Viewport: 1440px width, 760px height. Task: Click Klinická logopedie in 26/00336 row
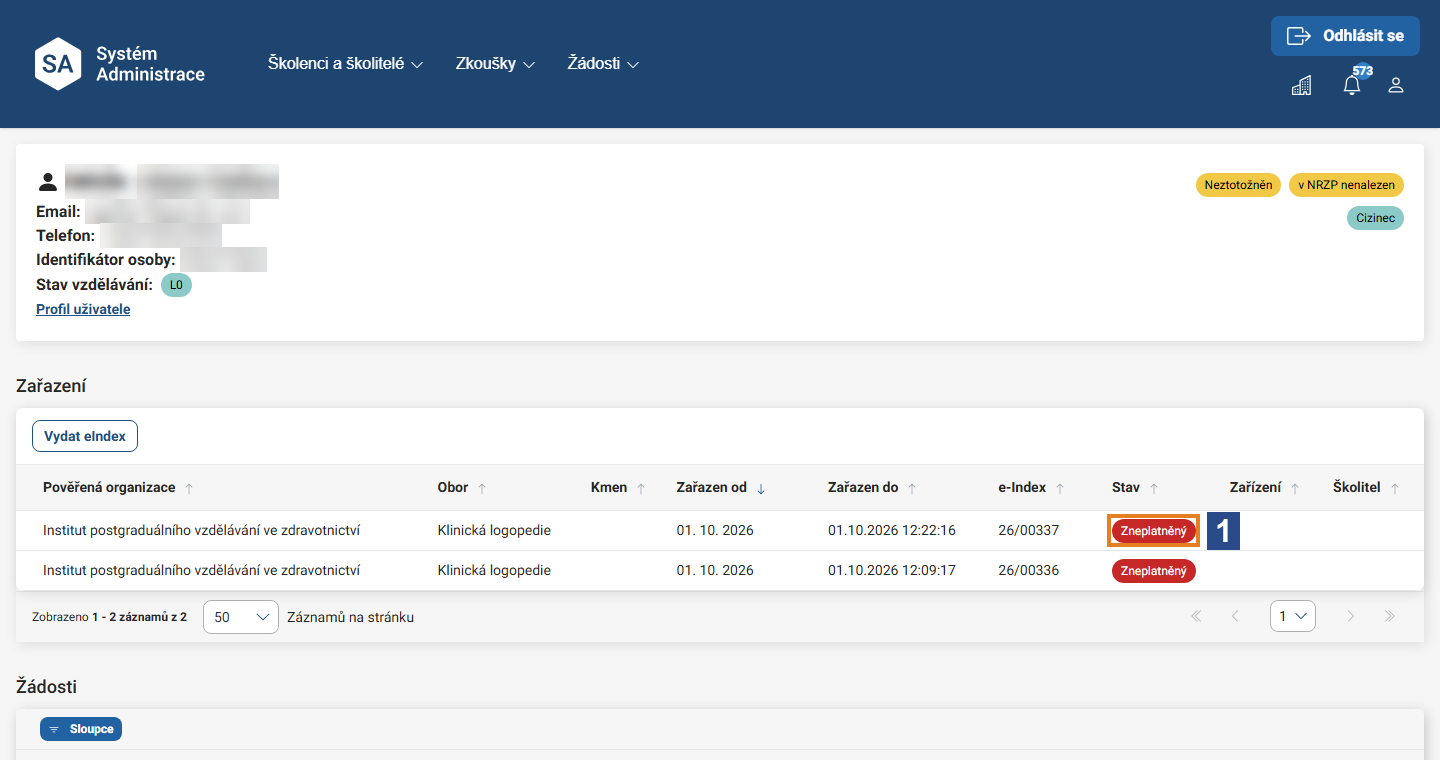pos(494,570)
